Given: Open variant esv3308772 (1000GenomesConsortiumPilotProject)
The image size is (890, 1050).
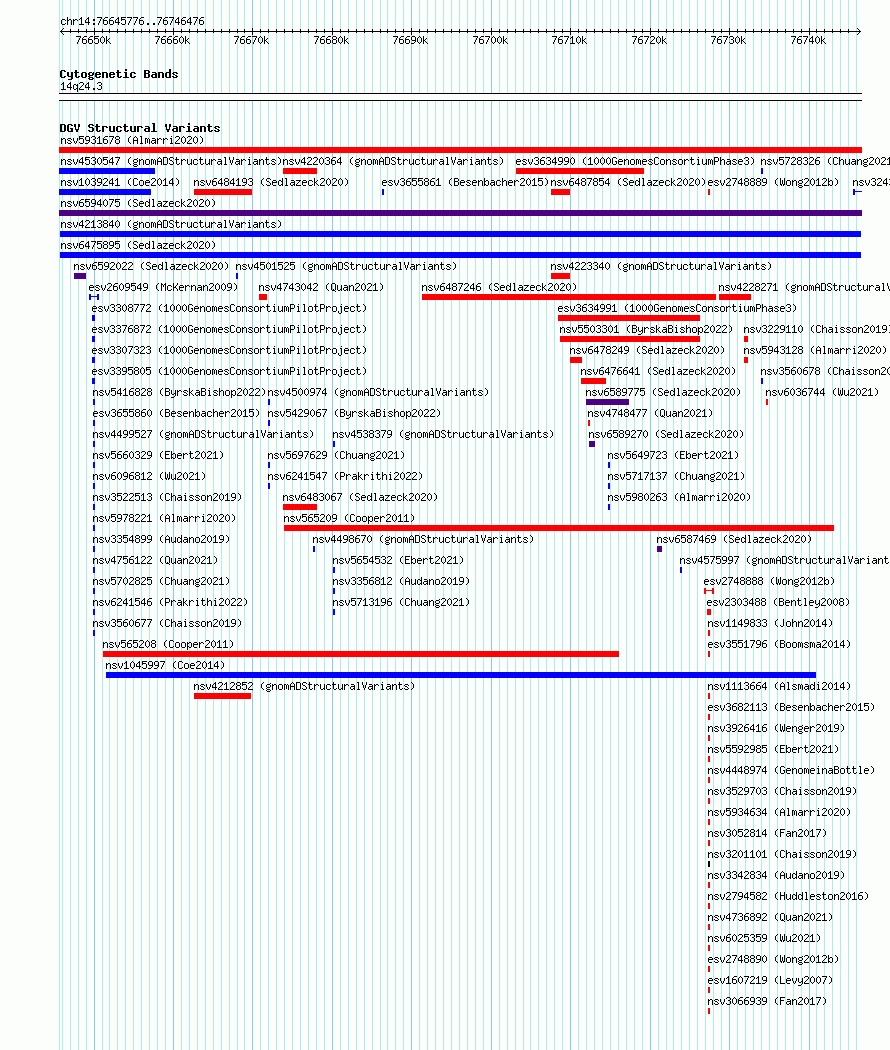Looking at the screenshot, I should [229, 308].
